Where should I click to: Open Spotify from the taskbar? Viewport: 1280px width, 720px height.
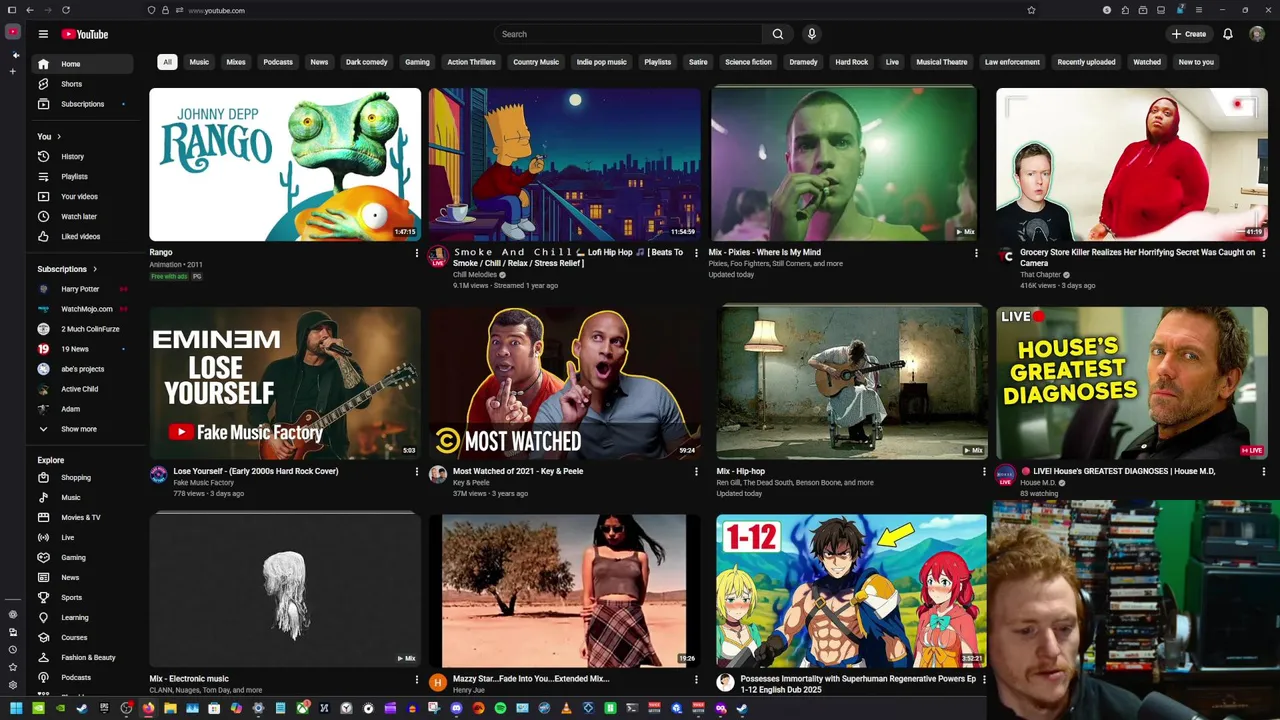[500, 708]
